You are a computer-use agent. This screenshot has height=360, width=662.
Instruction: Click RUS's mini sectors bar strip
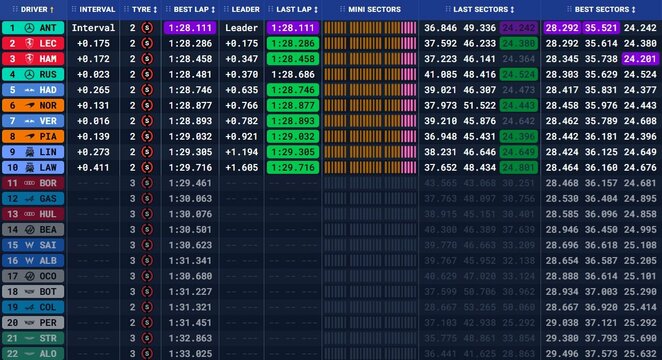(370, 75)
